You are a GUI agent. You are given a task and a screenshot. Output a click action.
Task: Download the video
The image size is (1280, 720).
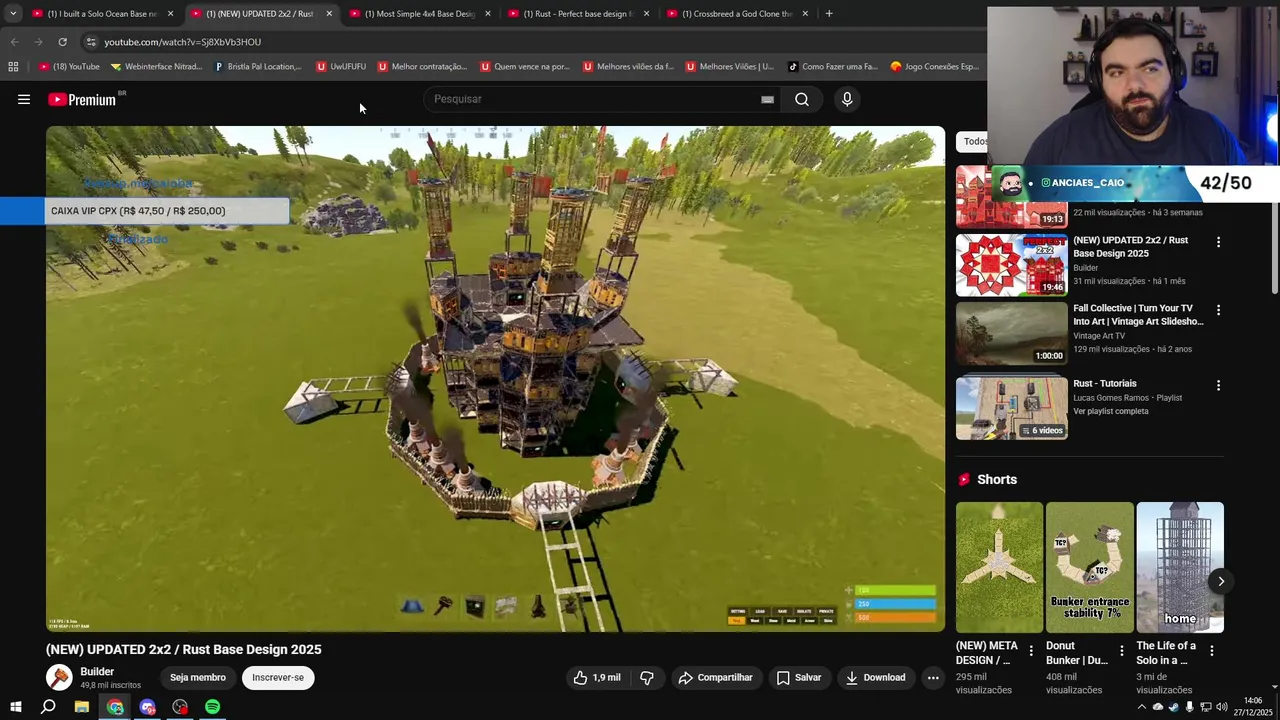[875, 677]
